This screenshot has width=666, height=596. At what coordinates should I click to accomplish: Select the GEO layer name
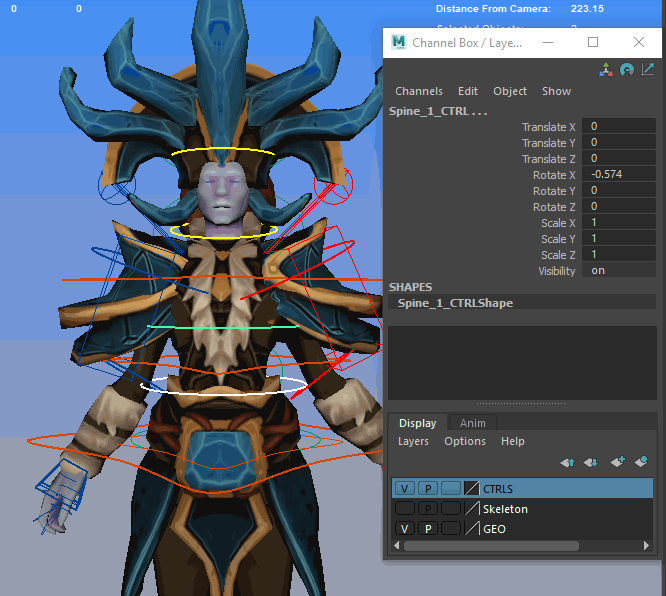tap(494, 529)
